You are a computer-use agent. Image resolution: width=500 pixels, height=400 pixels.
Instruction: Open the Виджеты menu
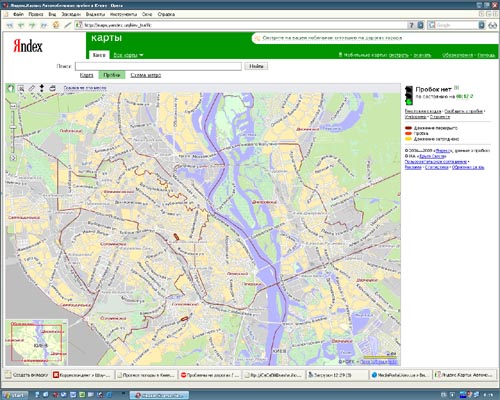point(95,14)
